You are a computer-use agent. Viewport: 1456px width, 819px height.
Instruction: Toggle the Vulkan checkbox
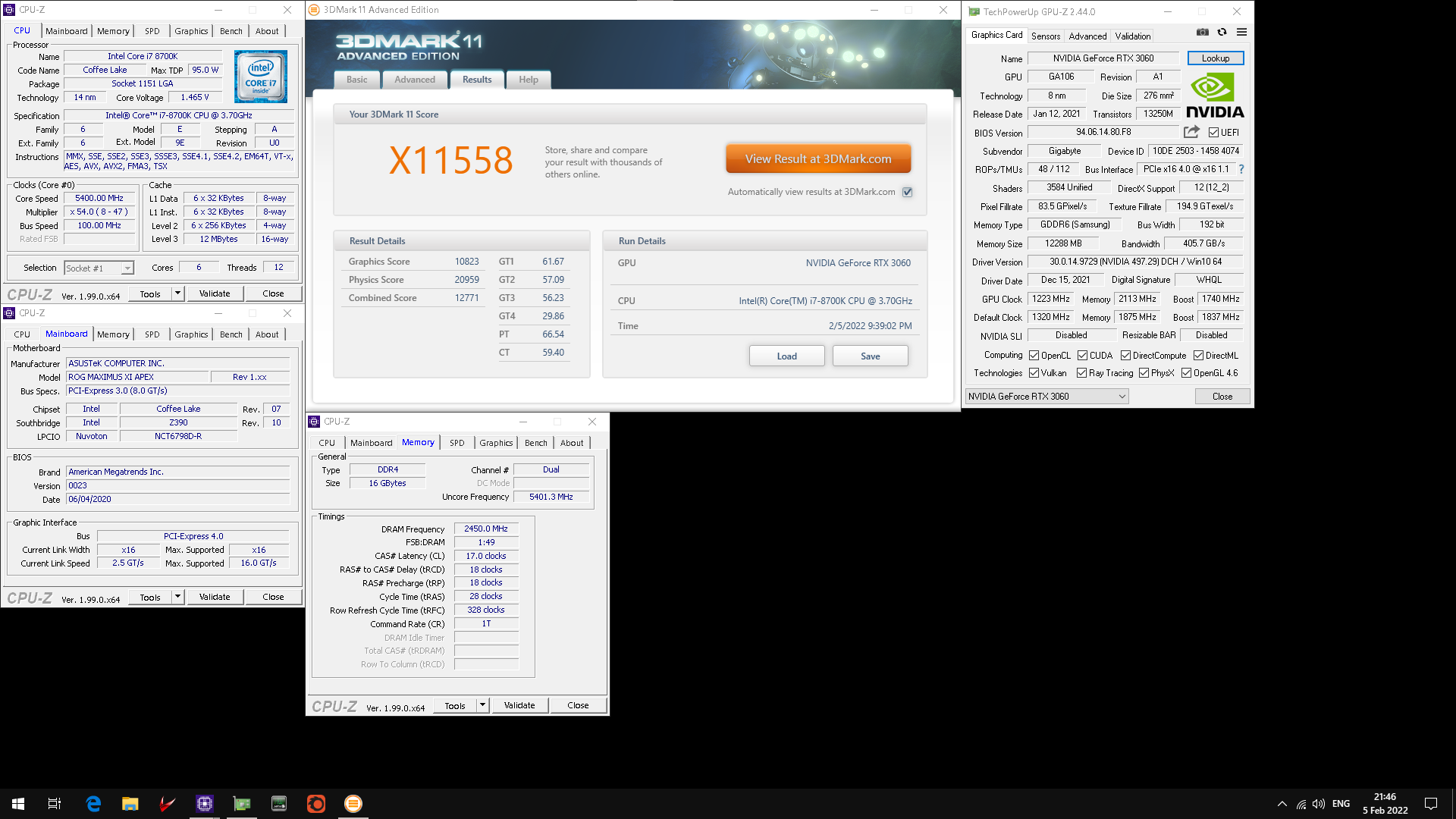point(1034,373)
